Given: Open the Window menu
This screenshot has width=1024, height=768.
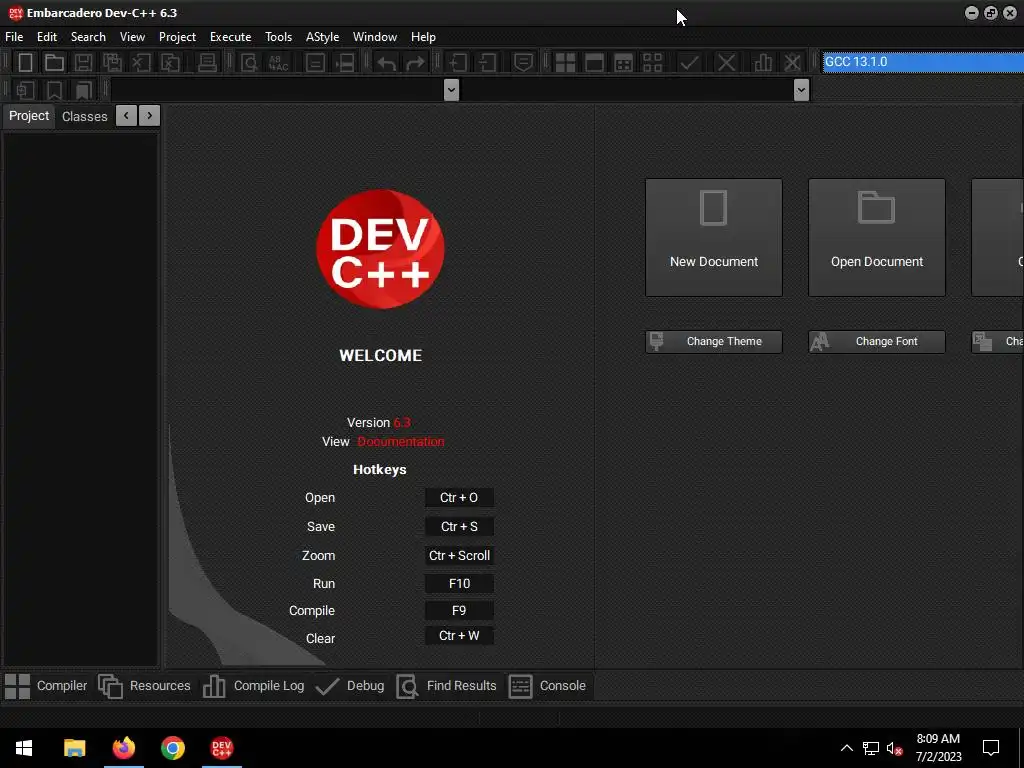Looking at the screenshot, I should 375,37.
